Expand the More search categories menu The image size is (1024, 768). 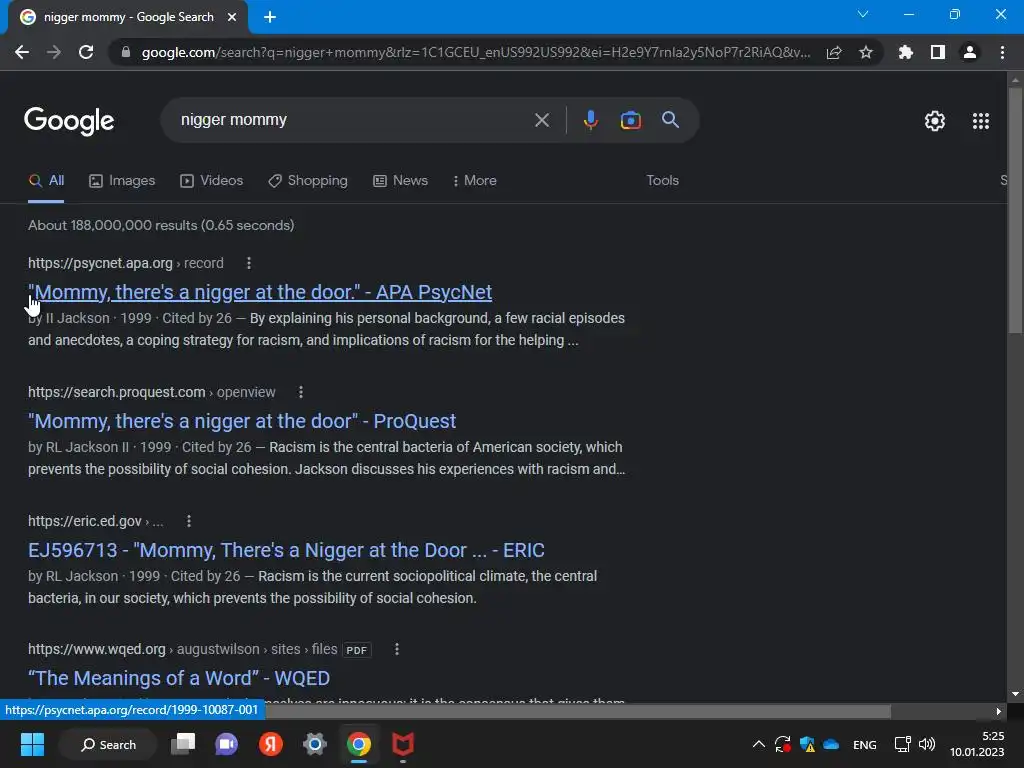point(474,181)
